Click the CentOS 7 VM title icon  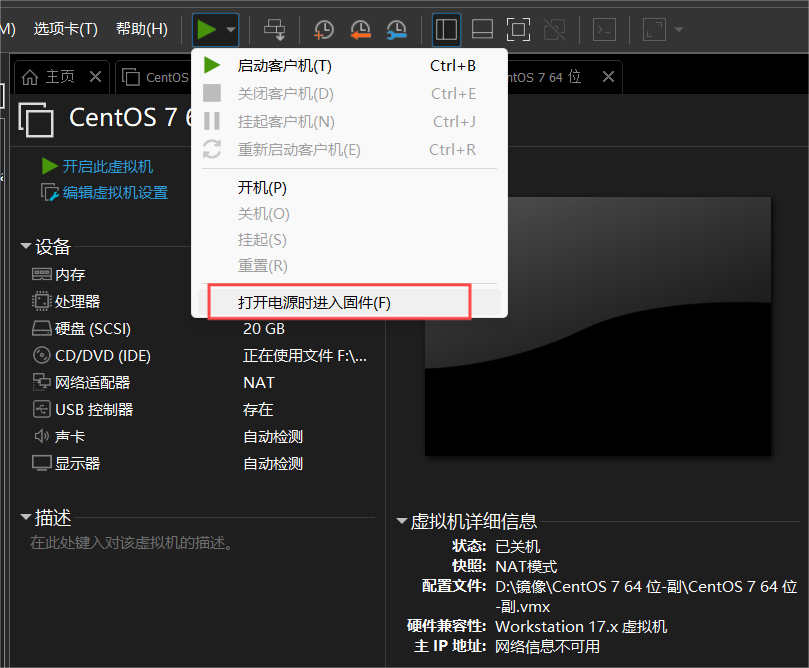coord(36,120)
